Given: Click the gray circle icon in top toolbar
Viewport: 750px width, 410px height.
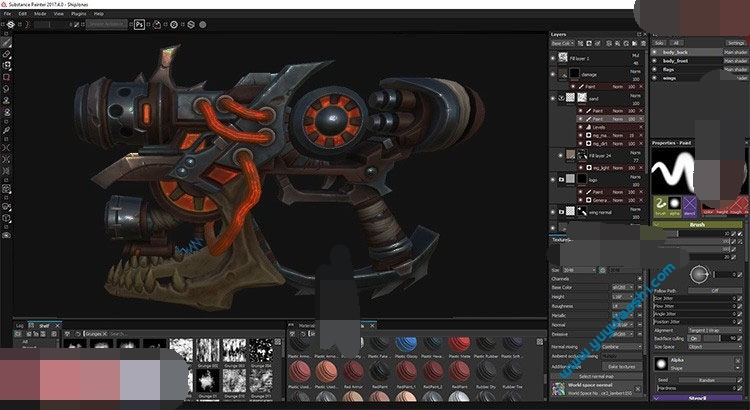Looking at the screenshot, I should click(x=203, y=24).
